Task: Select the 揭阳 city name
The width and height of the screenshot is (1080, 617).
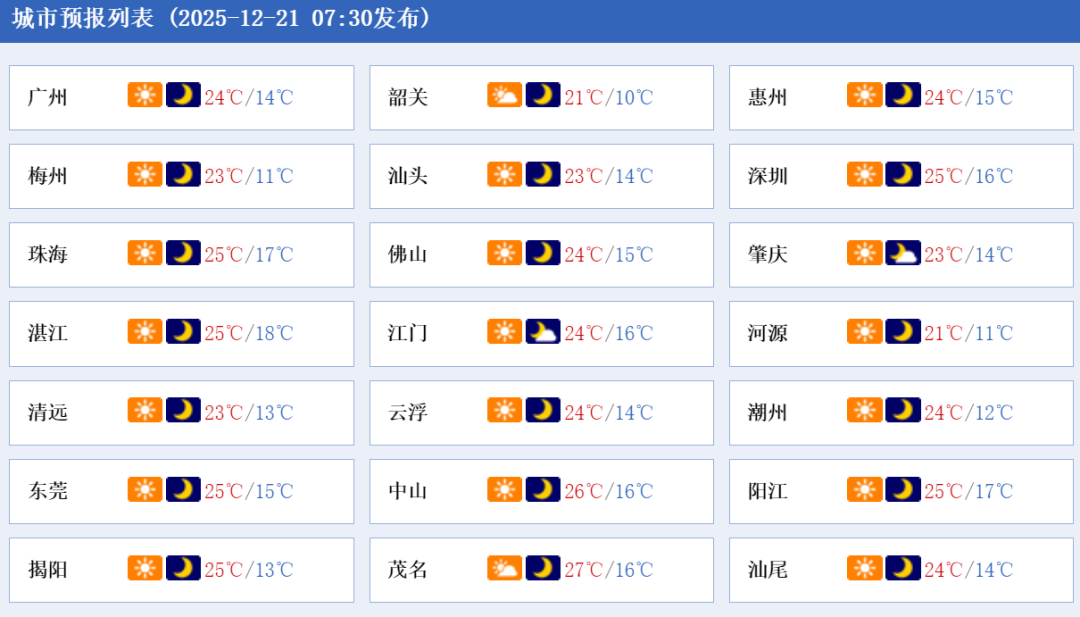Action: 48,570
